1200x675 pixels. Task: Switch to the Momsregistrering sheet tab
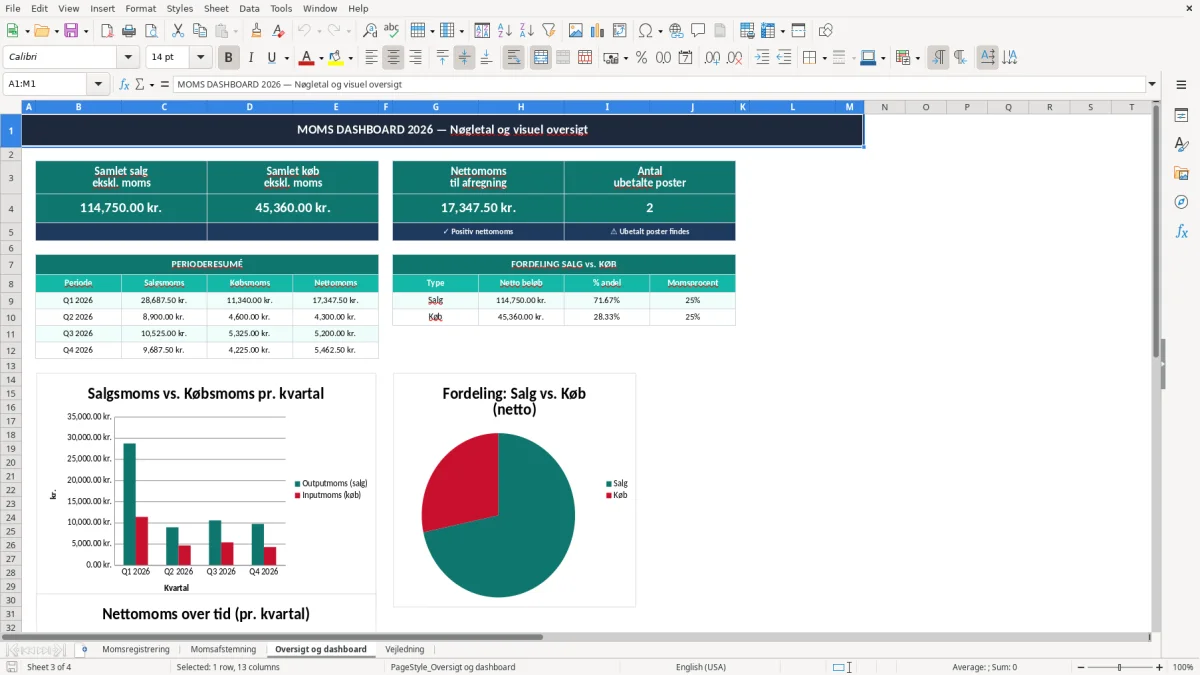(x=136, y=649)
